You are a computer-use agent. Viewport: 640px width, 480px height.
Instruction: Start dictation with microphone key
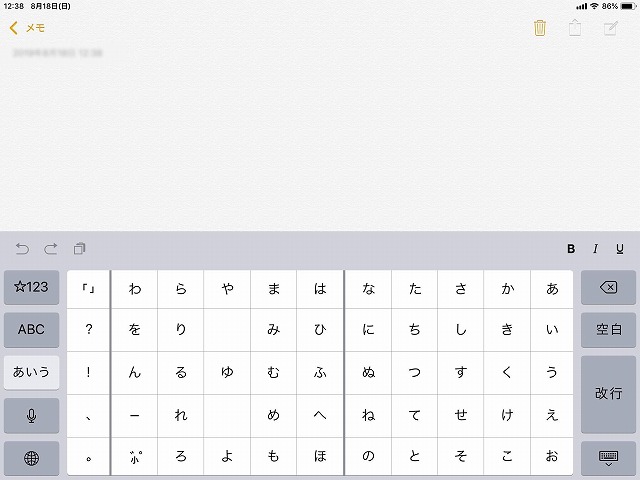click(31, 416)
